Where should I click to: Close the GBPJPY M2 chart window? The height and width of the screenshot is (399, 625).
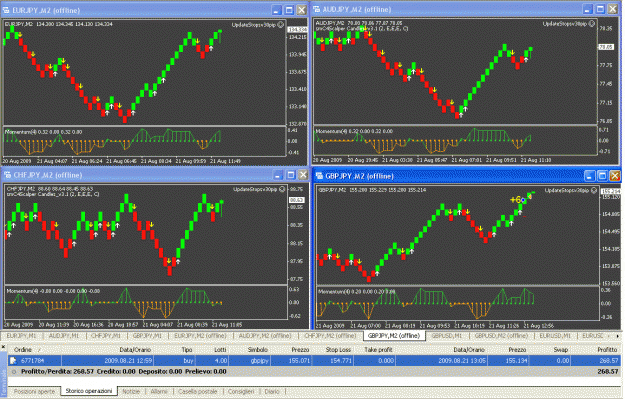[x=615, y=176]
